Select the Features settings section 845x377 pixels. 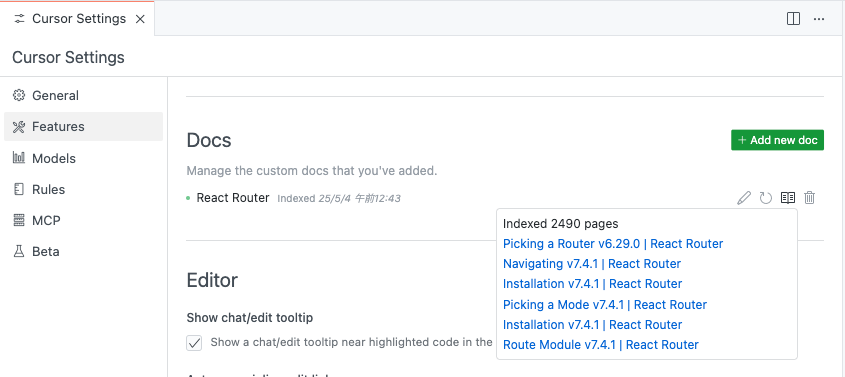84,127
